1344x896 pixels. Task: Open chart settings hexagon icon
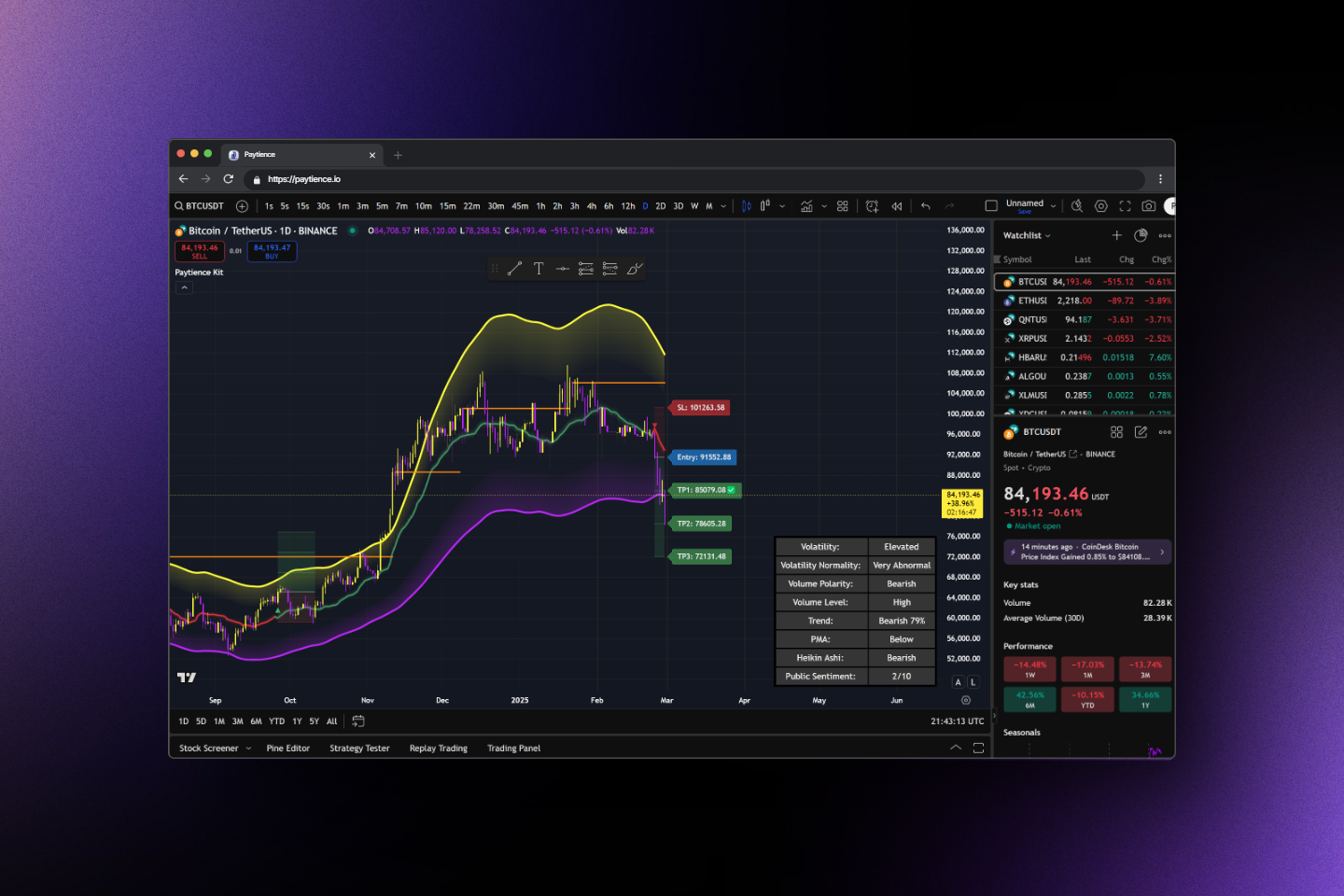point(1101,206)
